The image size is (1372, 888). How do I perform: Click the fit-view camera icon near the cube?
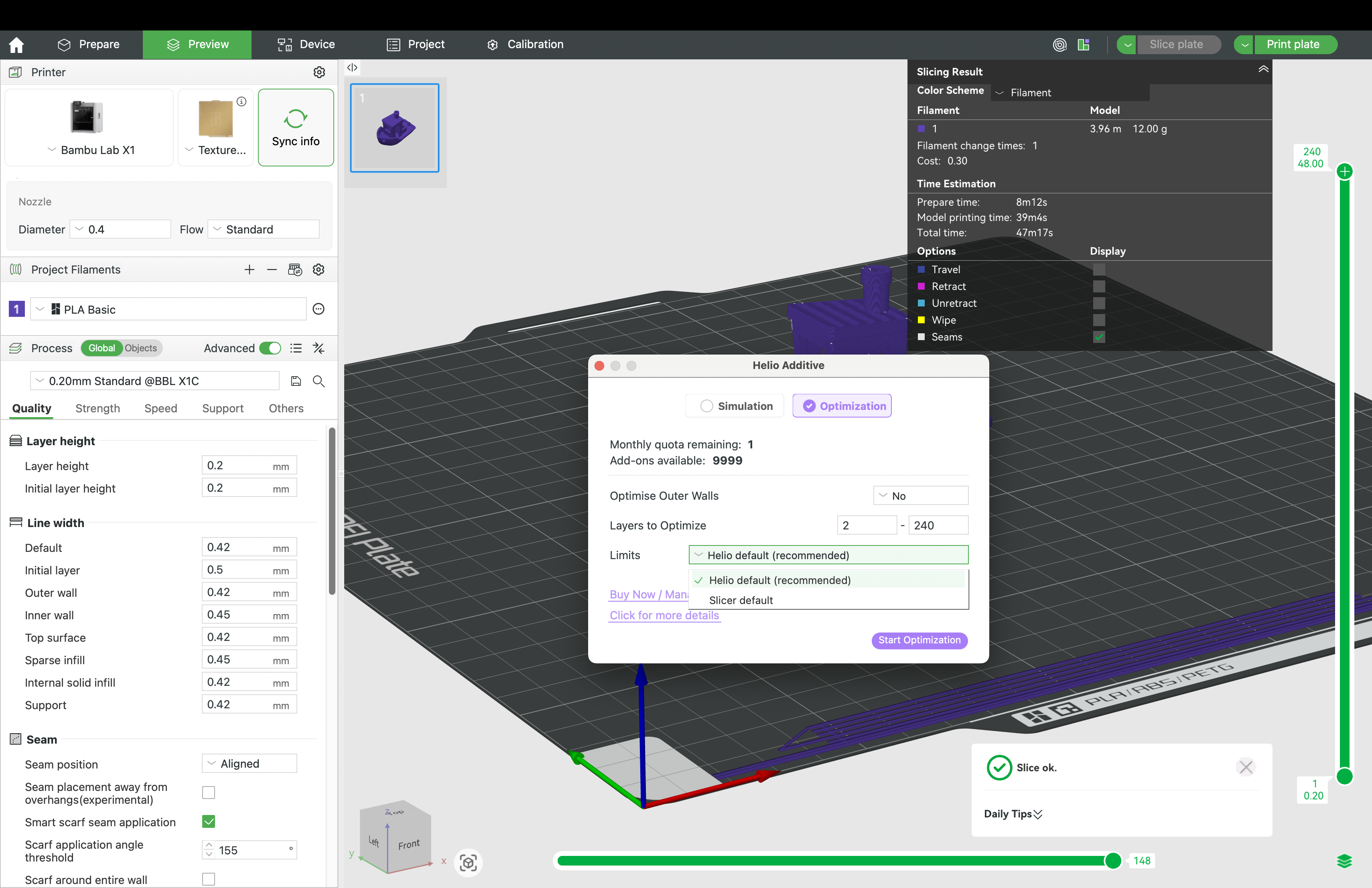pos(468,862)
